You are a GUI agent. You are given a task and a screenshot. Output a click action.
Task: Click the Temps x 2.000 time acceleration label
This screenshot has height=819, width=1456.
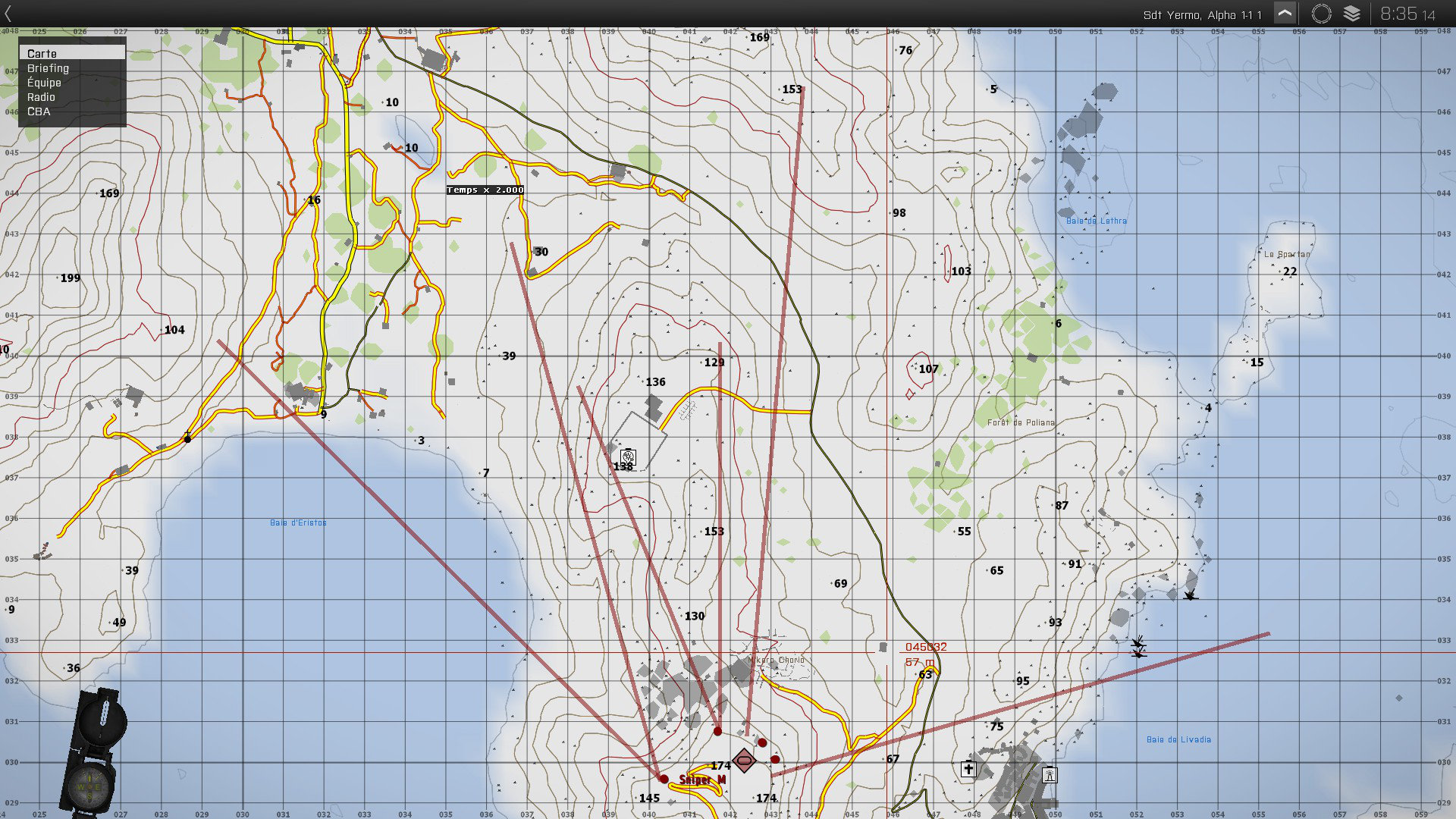point(485,190)
